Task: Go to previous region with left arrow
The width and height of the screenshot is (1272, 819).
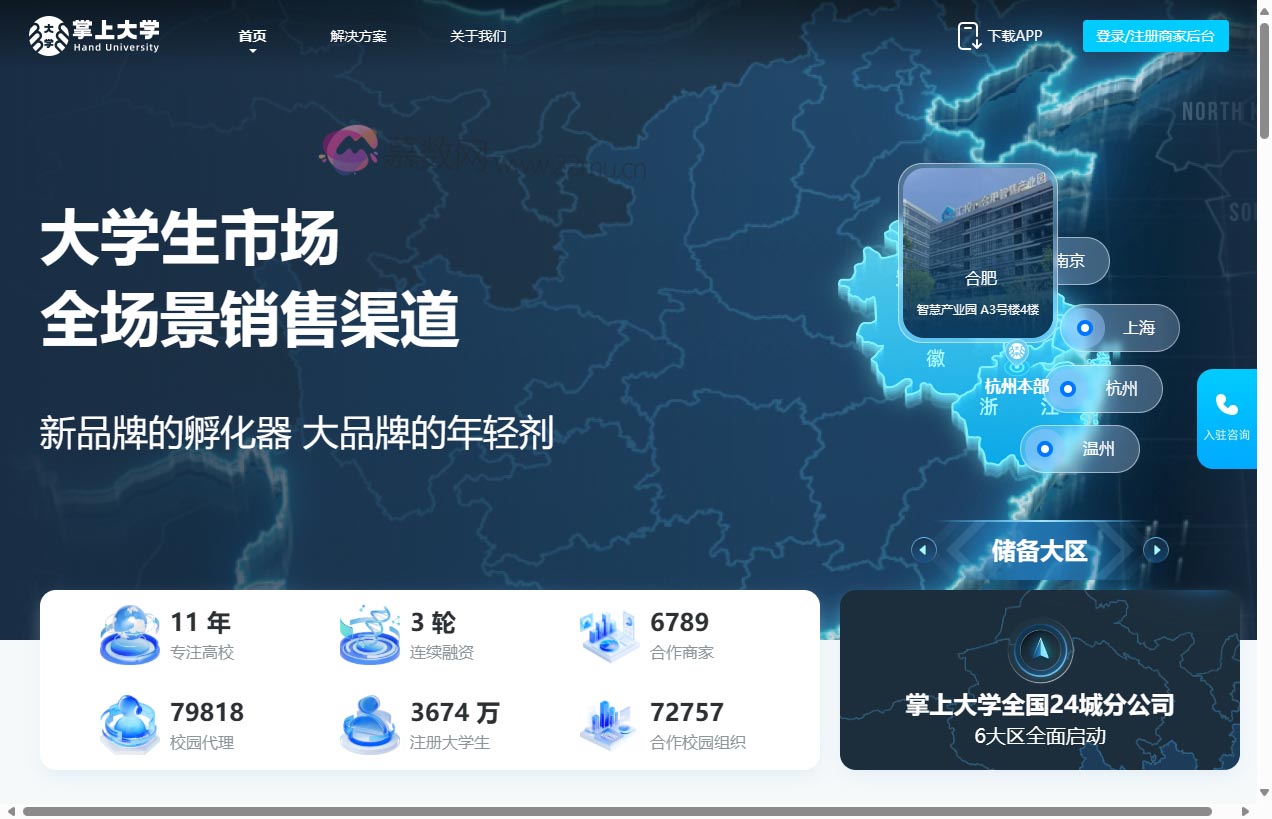Action: 924,550
